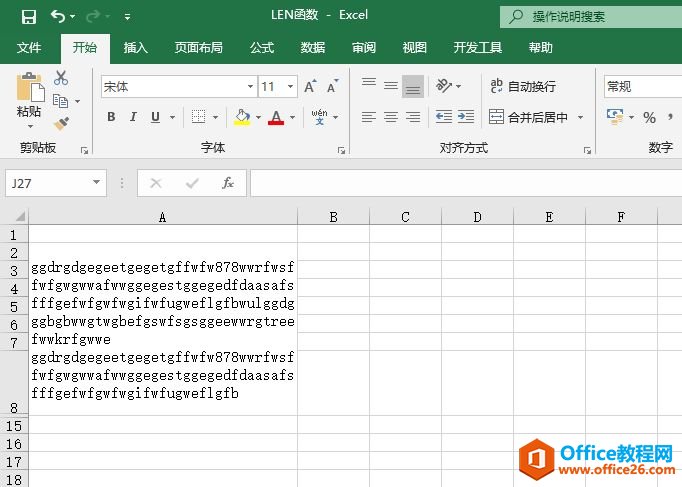Click the Borders icon
This screenshot has height=487, width=682.
[x=198, y=117]
